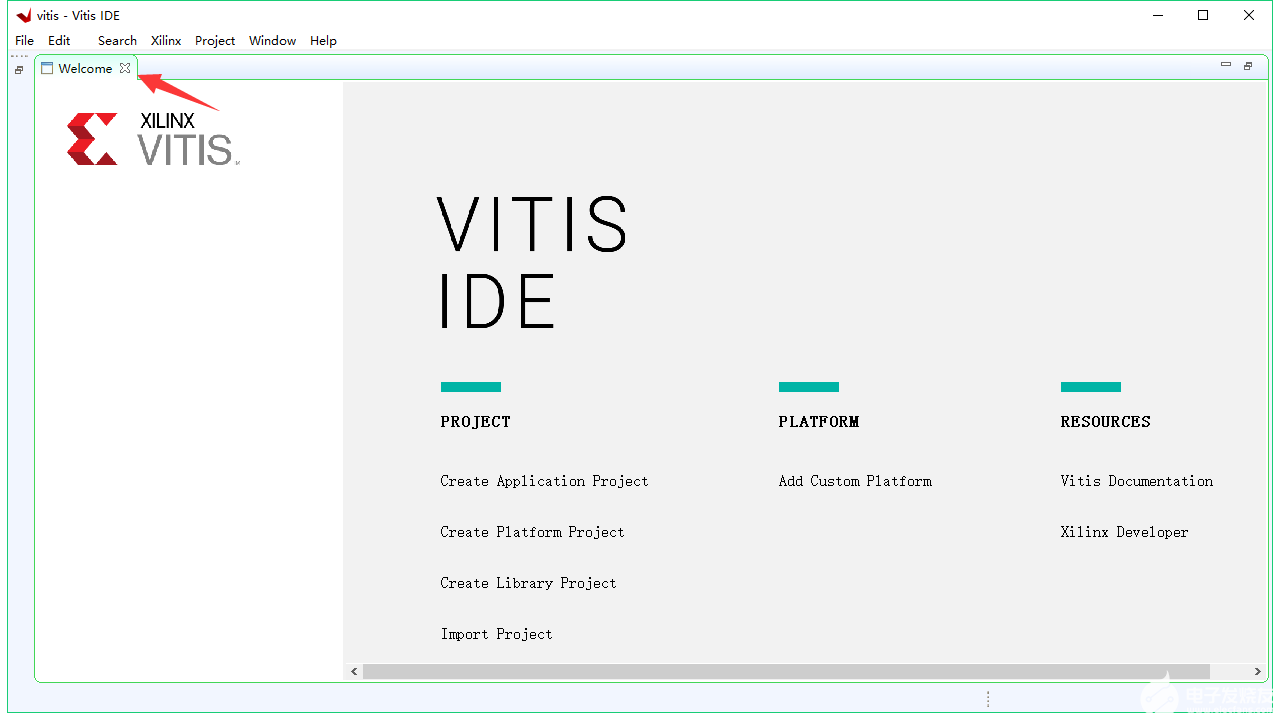Click the RESOURCES section heading
The width and height of the screenshot is (1280, 720).
coord(1105,422)
